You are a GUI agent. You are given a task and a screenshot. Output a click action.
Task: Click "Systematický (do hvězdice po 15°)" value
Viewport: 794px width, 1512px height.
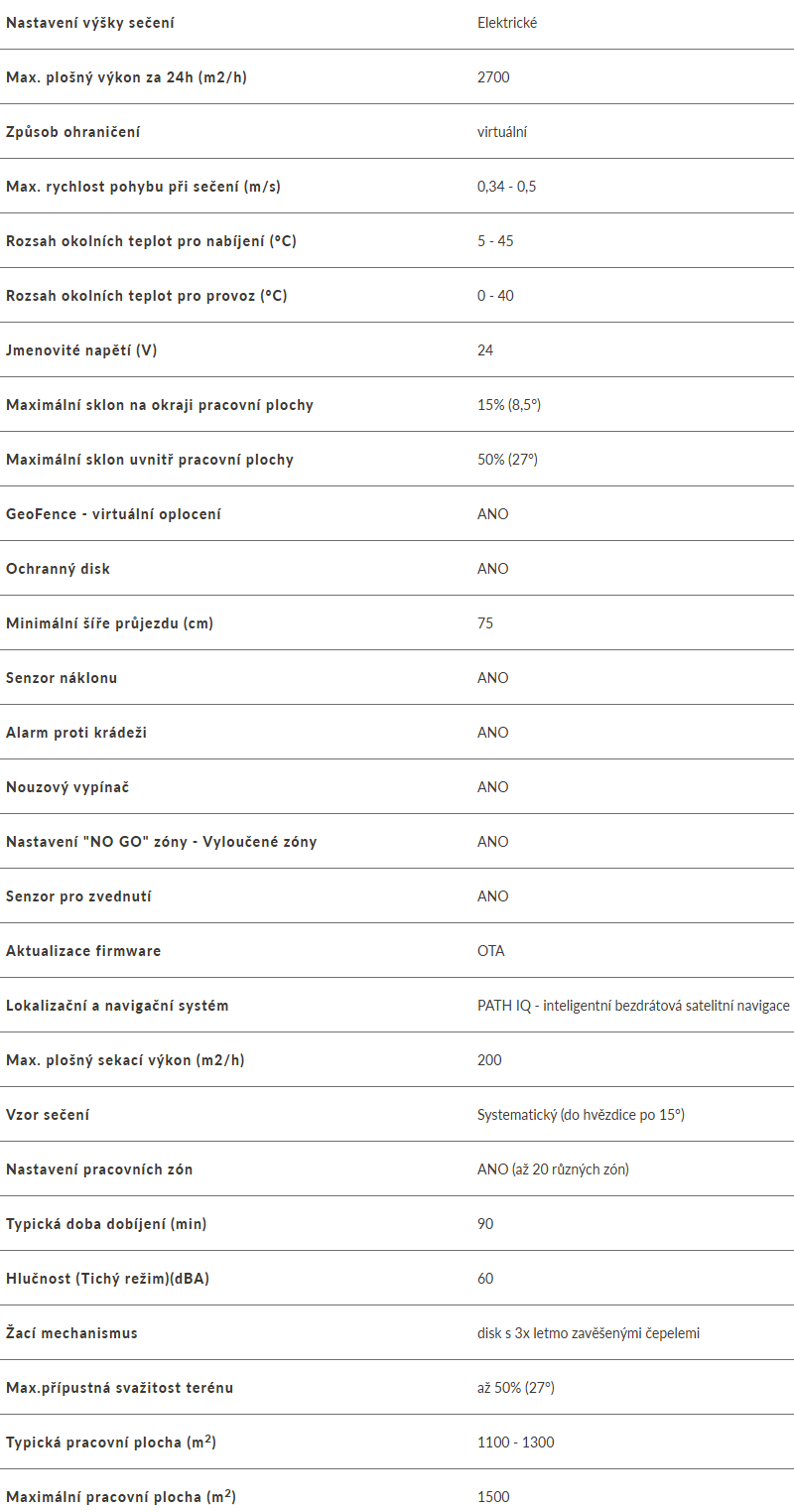click(581, 1114)
